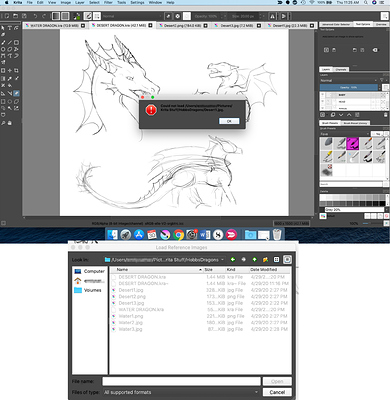Select the Color Picker eyedropper tool
The width and height of the screenshot is (390, 400).
point(10,79)
